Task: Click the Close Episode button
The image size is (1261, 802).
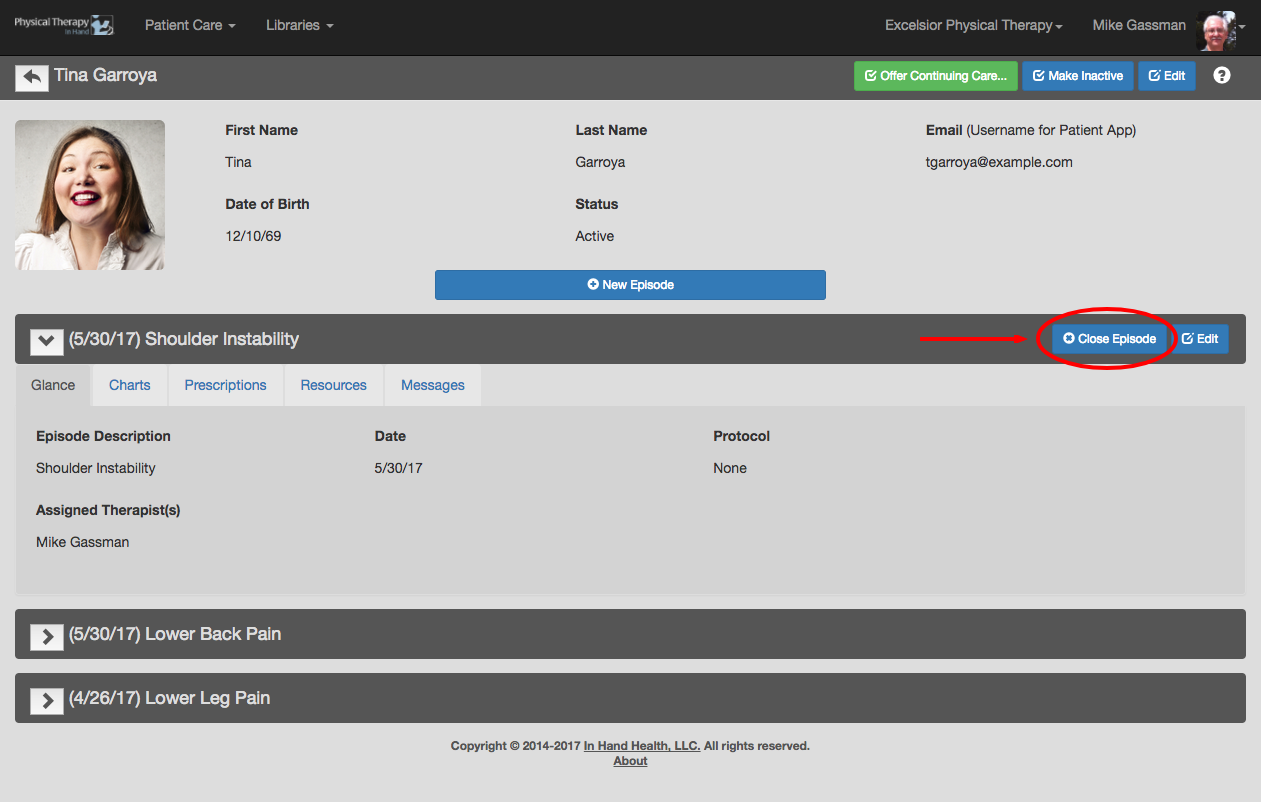Action: tap(1109, 339)
